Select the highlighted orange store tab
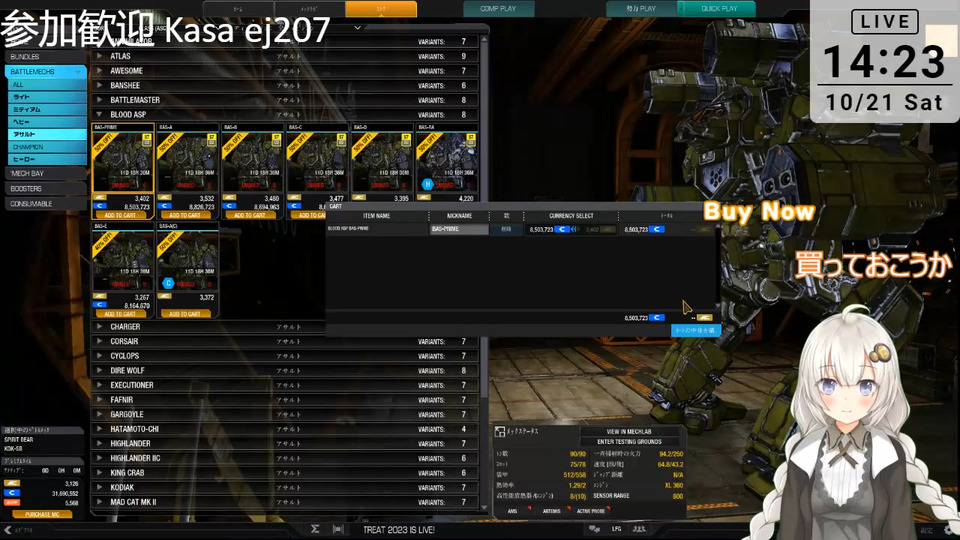 click(381, 9)
